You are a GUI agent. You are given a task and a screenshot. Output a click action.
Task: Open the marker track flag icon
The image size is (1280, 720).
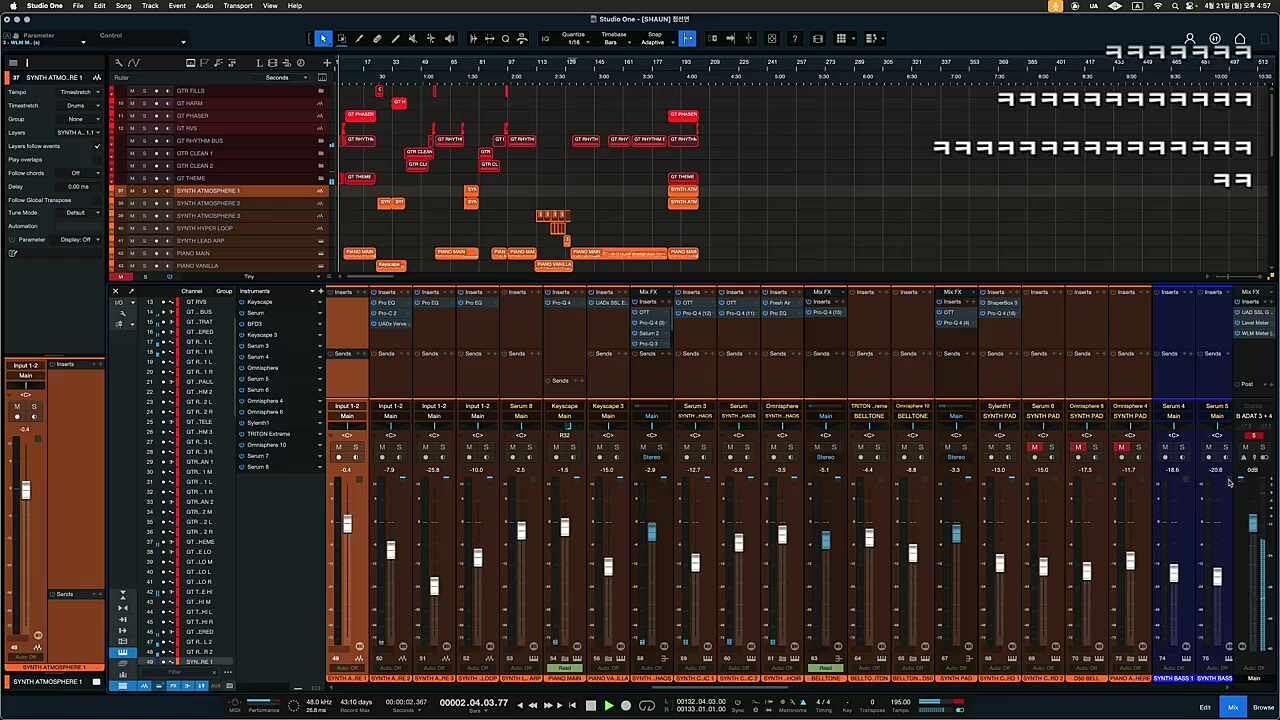click(204, 63)
